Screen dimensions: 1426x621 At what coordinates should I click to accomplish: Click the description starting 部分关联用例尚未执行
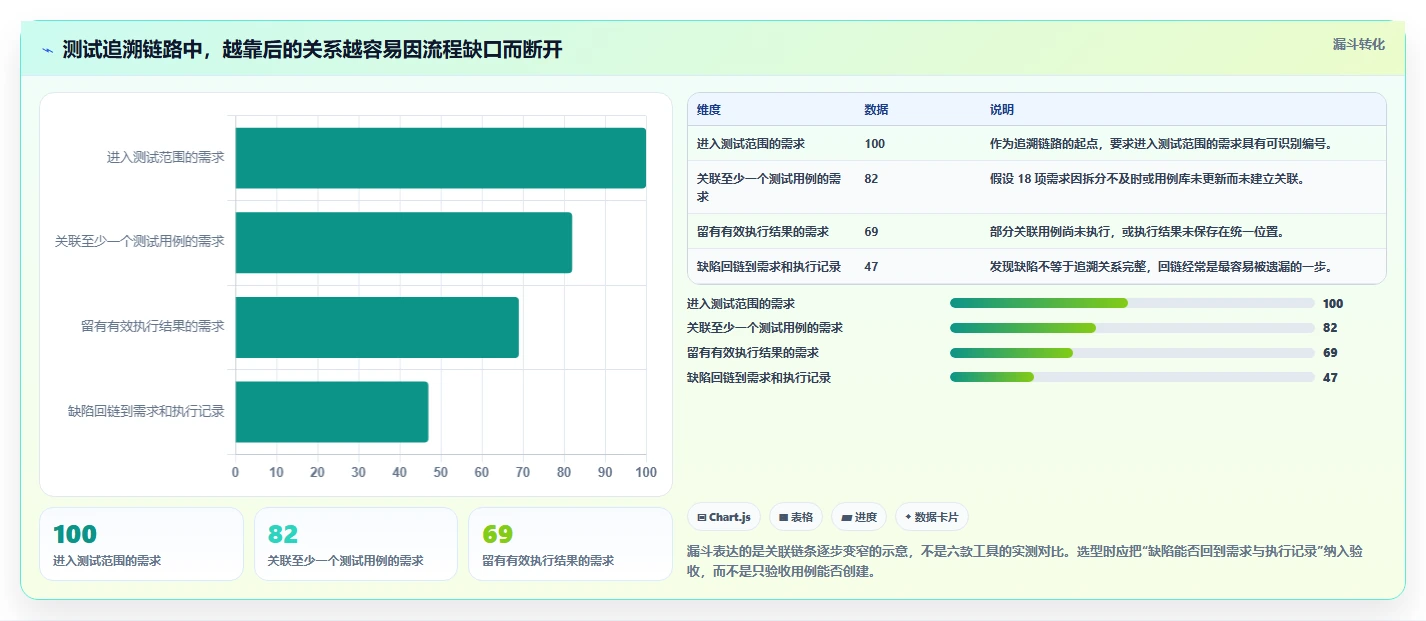point(1137,232)
